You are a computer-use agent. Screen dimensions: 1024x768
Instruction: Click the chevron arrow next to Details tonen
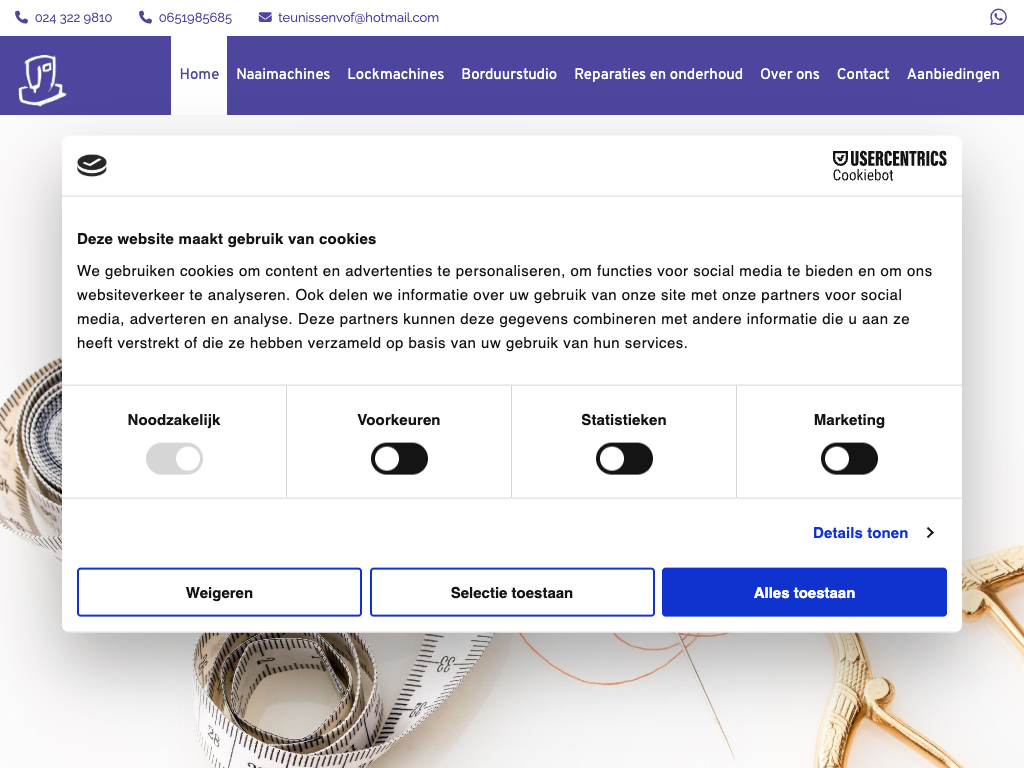coord(930,533)
